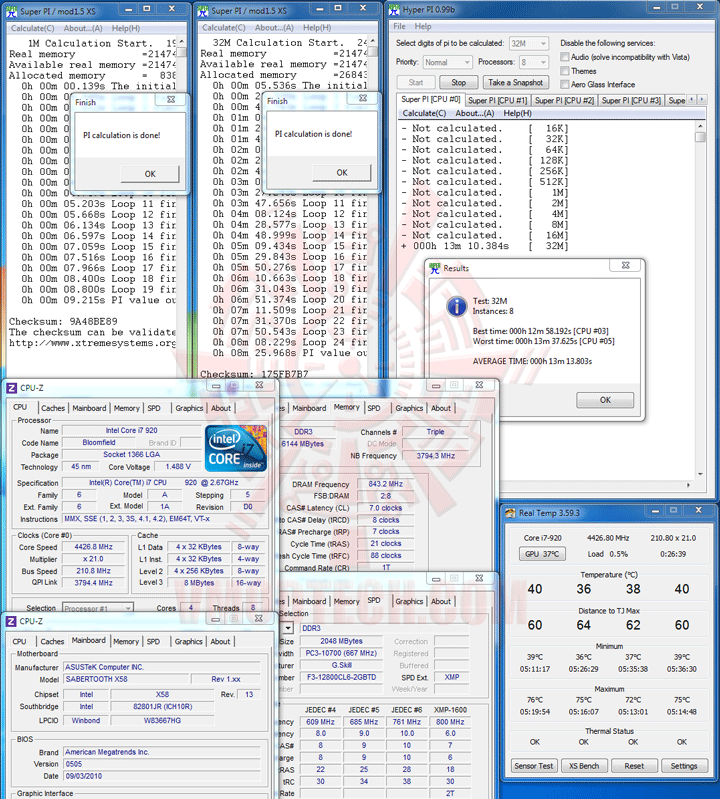Open About tab in CPU-Z SPD window
This screenshot has height=799, width=720.
tap(441, 601)
